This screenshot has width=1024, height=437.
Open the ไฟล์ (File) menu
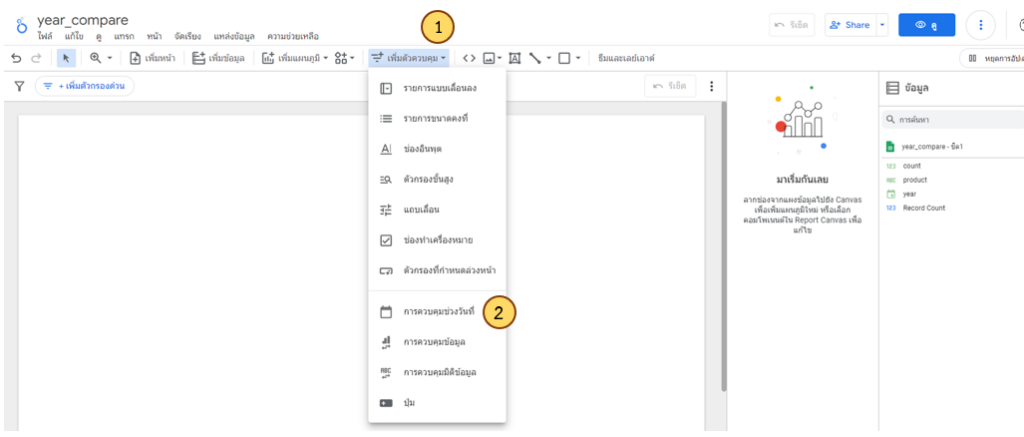[45, 36]
